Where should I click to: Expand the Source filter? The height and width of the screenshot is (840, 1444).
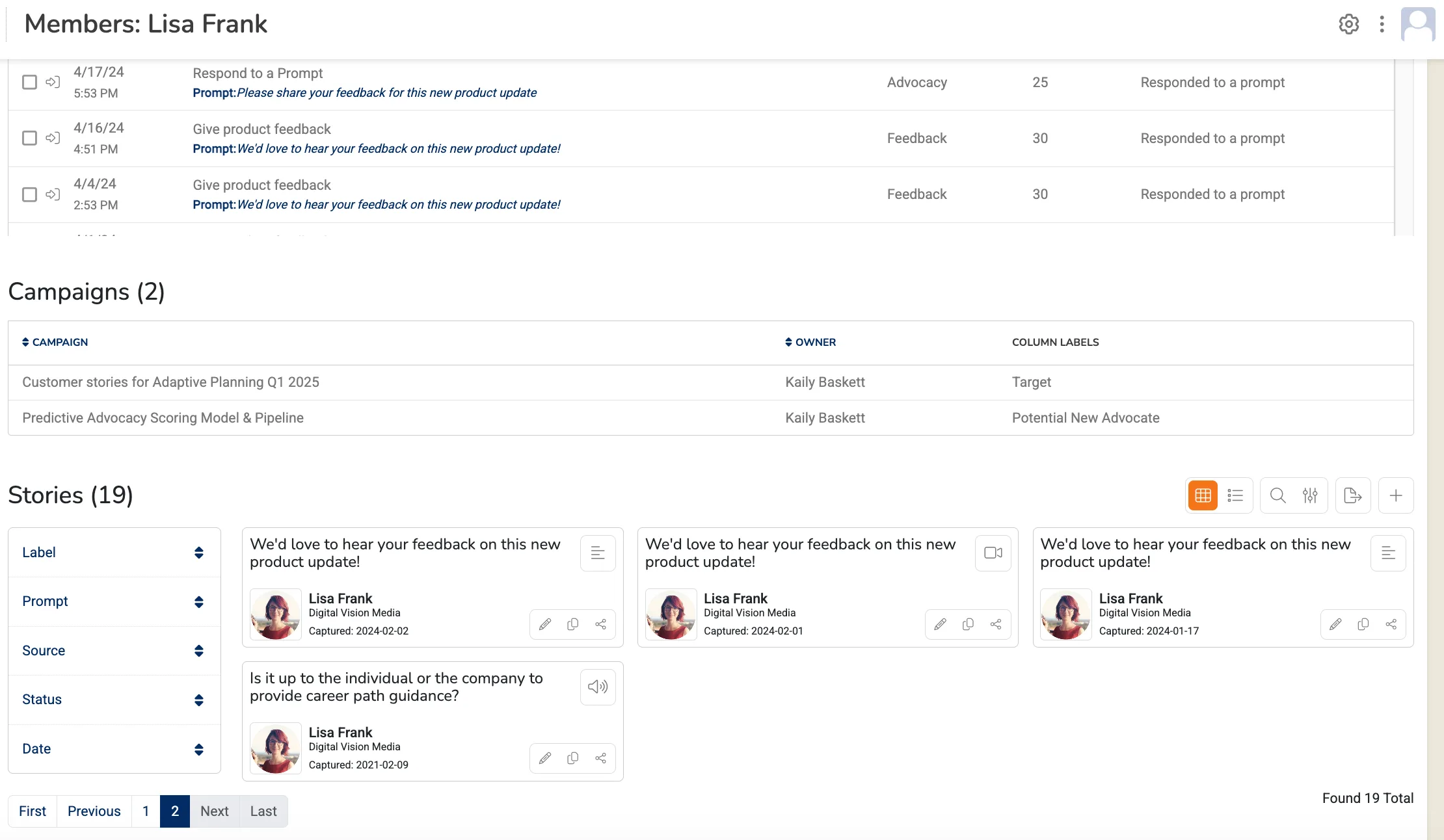(114, 651)
